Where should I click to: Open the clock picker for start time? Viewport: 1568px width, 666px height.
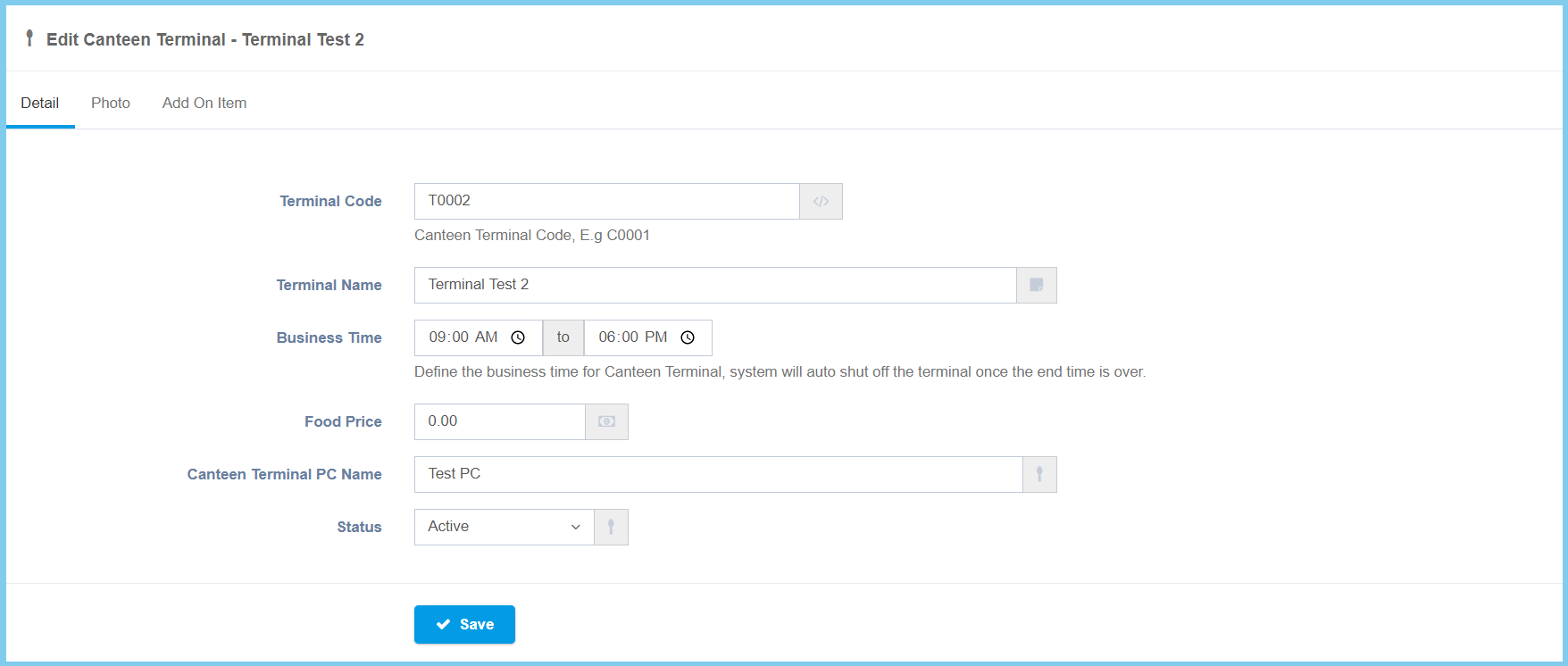(x=518, y=337)
